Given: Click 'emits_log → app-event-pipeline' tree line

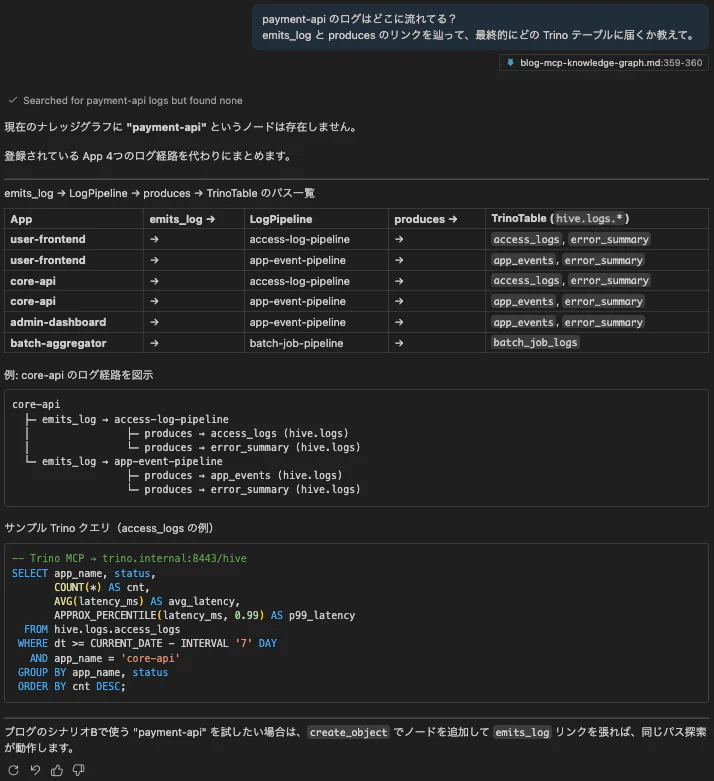Looking at the screenshot, I should pos(132,461).
